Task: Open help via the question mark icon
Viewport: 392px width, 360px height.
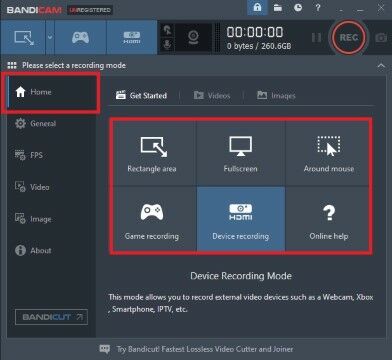Action: coord(318,8)
